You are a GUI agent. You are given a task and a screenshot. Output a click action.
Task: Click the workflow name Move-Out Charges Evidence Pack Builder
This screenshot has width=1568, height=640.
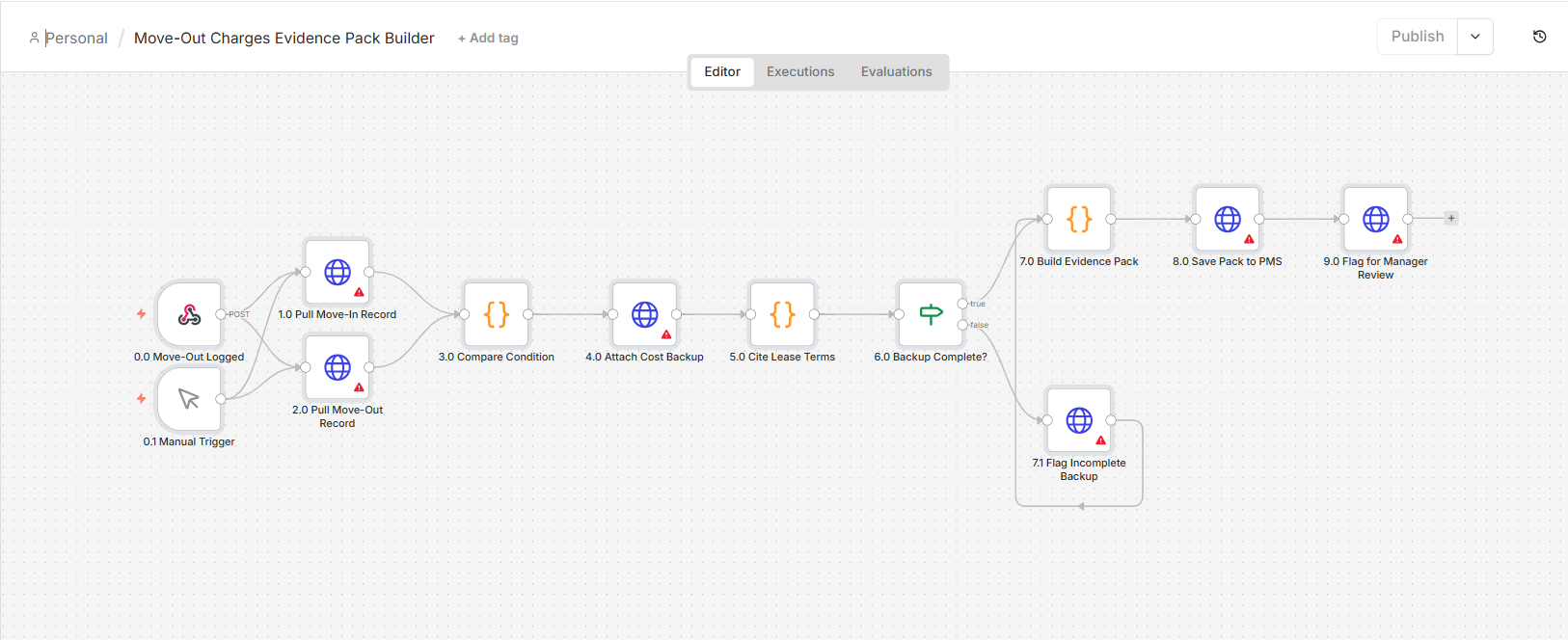284,38
